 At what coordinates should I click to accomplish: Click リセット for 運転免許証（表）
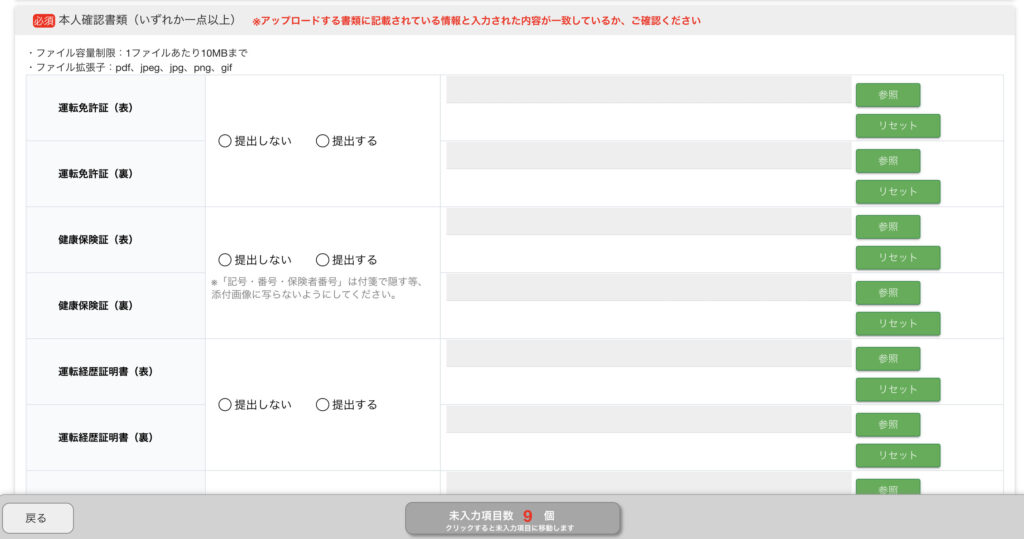(x=897, y=126)
